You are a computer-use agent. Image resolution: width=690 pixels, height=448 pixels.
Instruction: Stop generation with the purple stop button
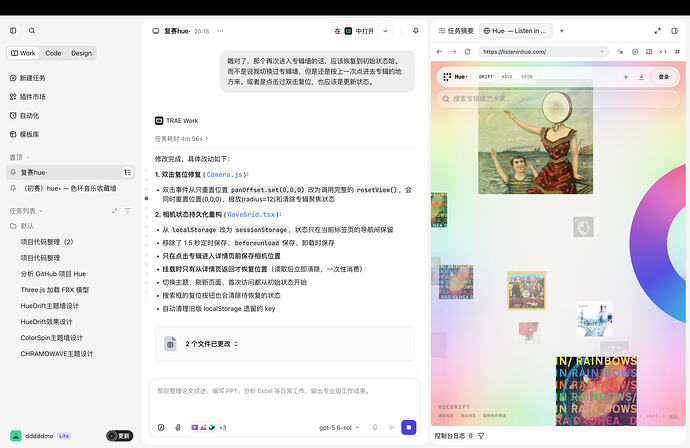[x=409, y=427]
